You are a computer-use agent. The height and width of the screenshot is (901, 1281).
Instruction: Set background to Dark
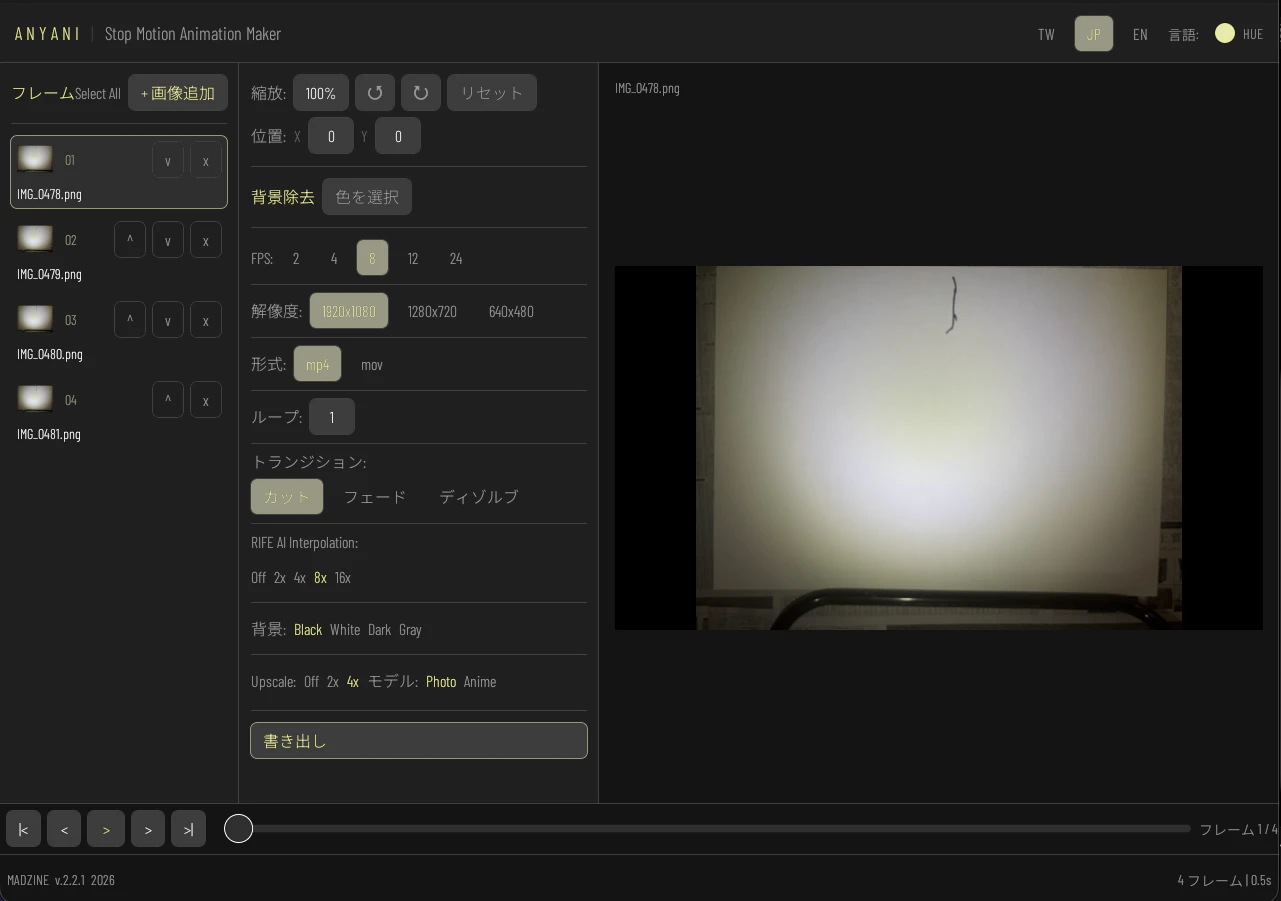click(x=380, y=629)
